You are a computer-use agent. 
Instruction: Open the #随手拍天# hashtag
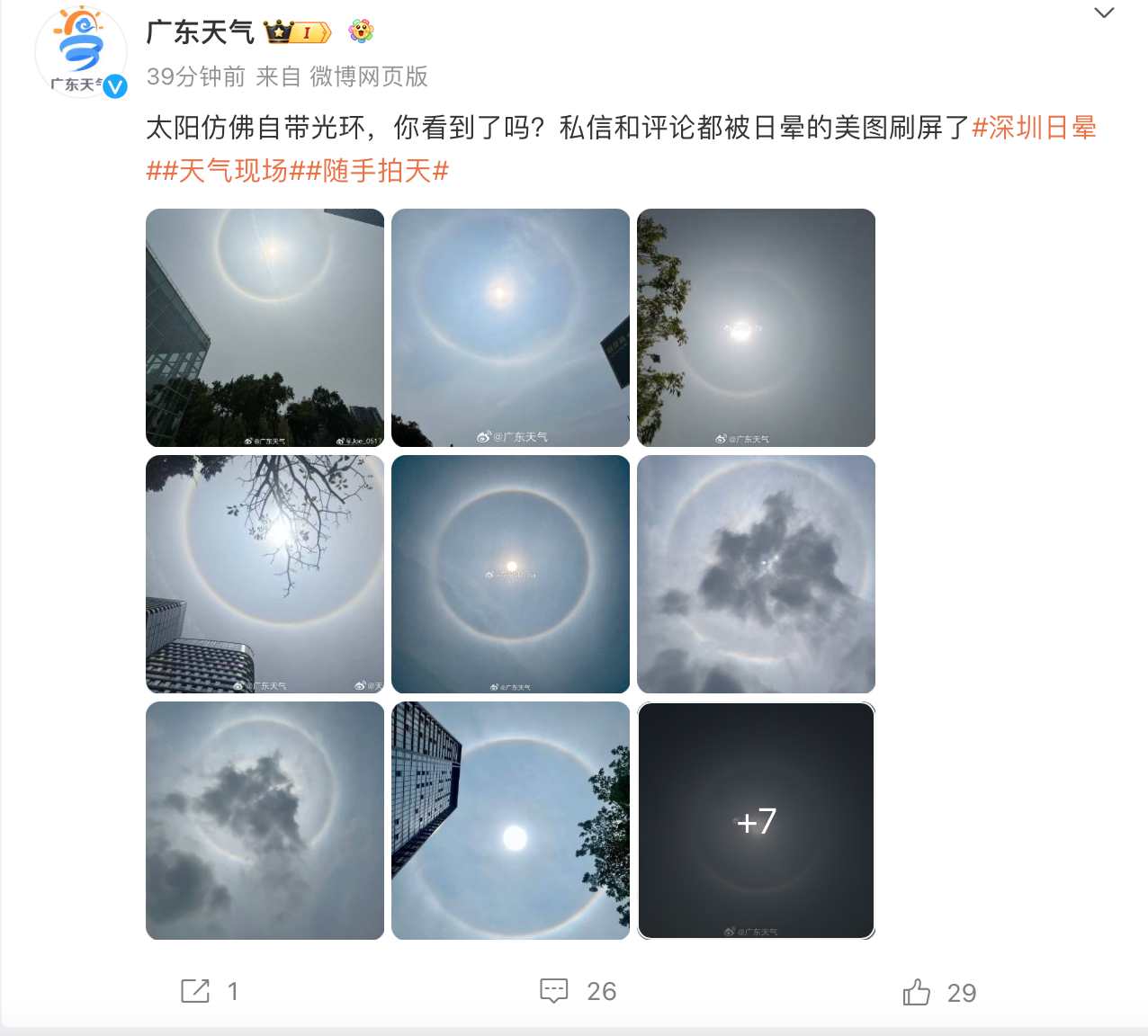[x=377, y=171]
